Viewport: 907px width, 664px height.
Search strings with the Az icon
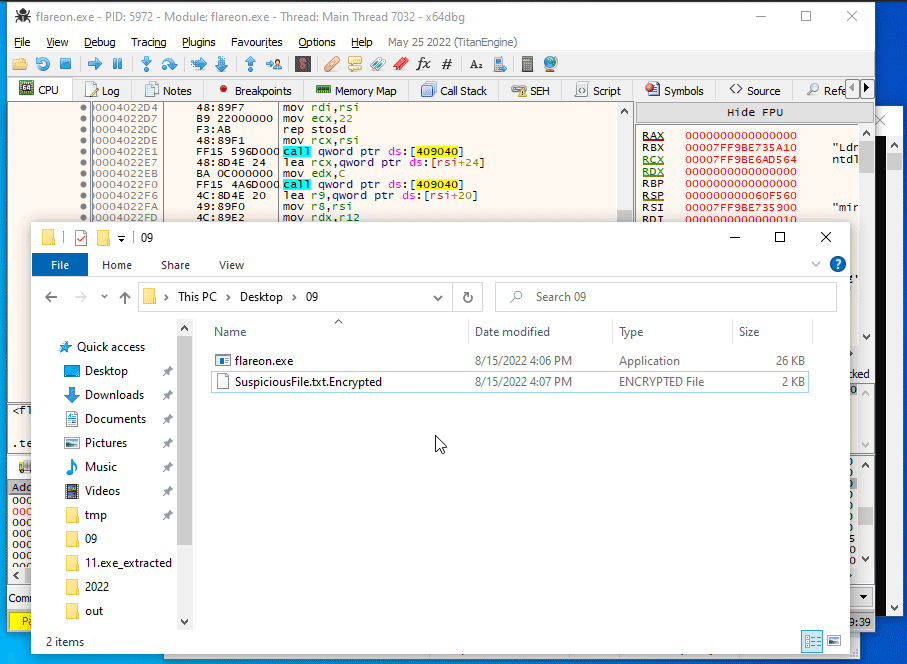click(476, 64)
